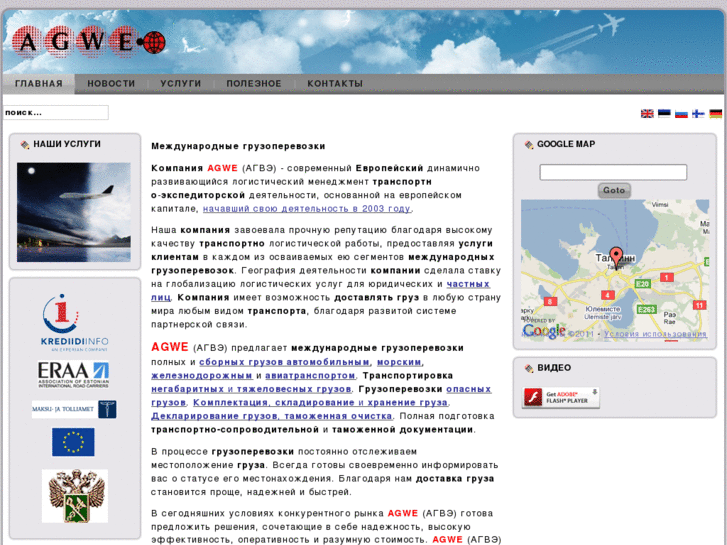This screenshot has width=727, height=545.
Task: Open негабаритных и тяжеловесных грузов link
Action: 251,389
